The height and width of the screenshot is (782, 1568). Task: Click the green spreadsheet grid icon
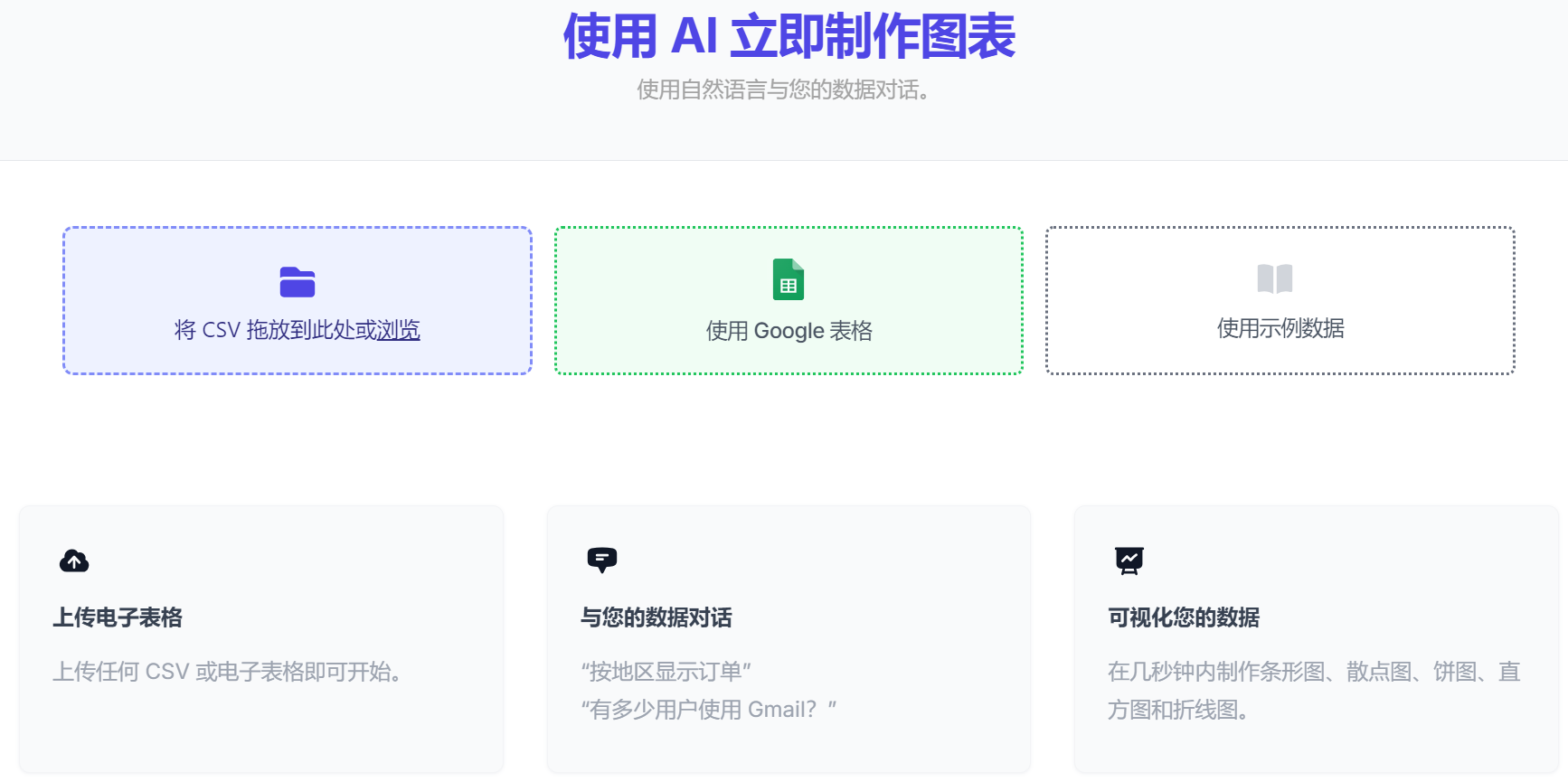(x=788, y=280)
